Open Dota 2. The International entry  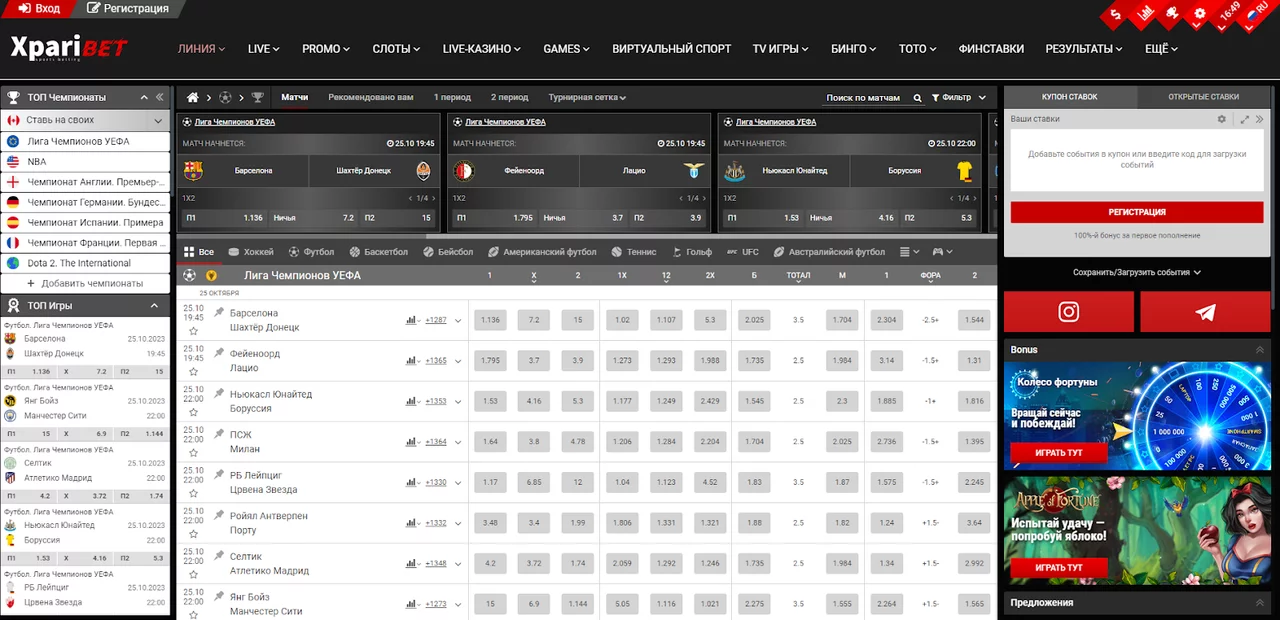[85, 263]
